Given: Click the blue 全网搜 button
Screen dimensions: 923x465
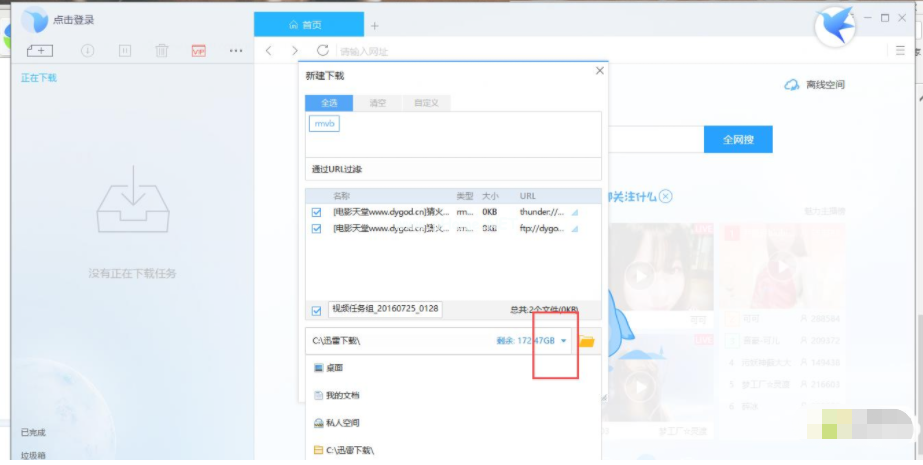Looking at the screenshot, I should (738, 140).
